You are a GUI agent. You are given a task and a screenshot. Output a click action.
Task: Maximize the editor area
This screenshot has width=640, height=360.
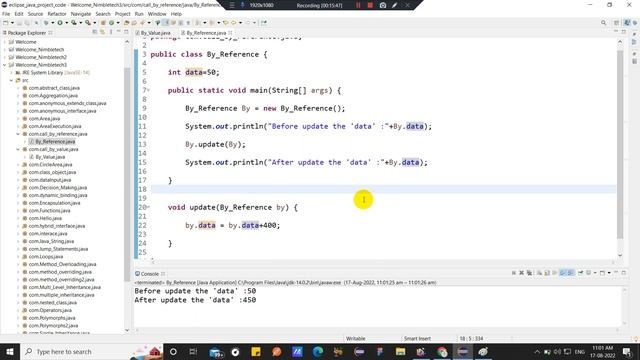(x=624, y=32)
